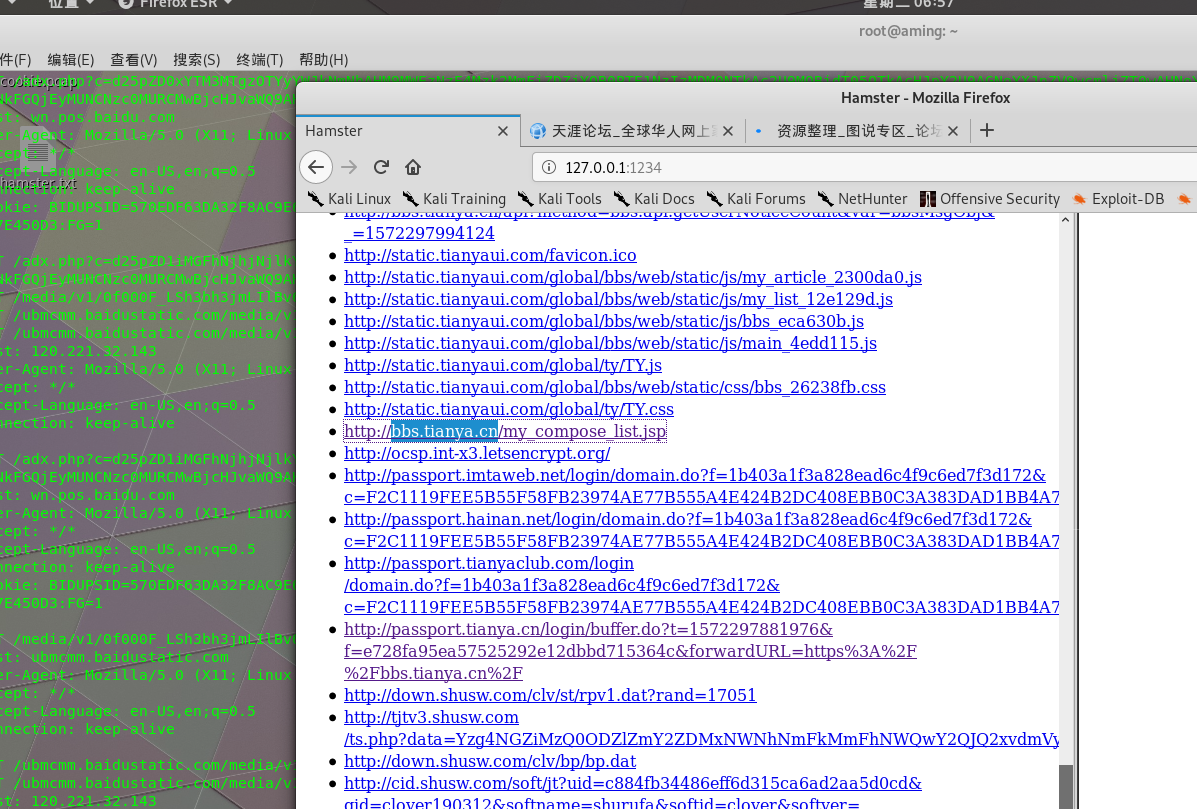Go back using the Firefox back arrow
This screenshot has width=1197, height=809.
tap(316, 167)
